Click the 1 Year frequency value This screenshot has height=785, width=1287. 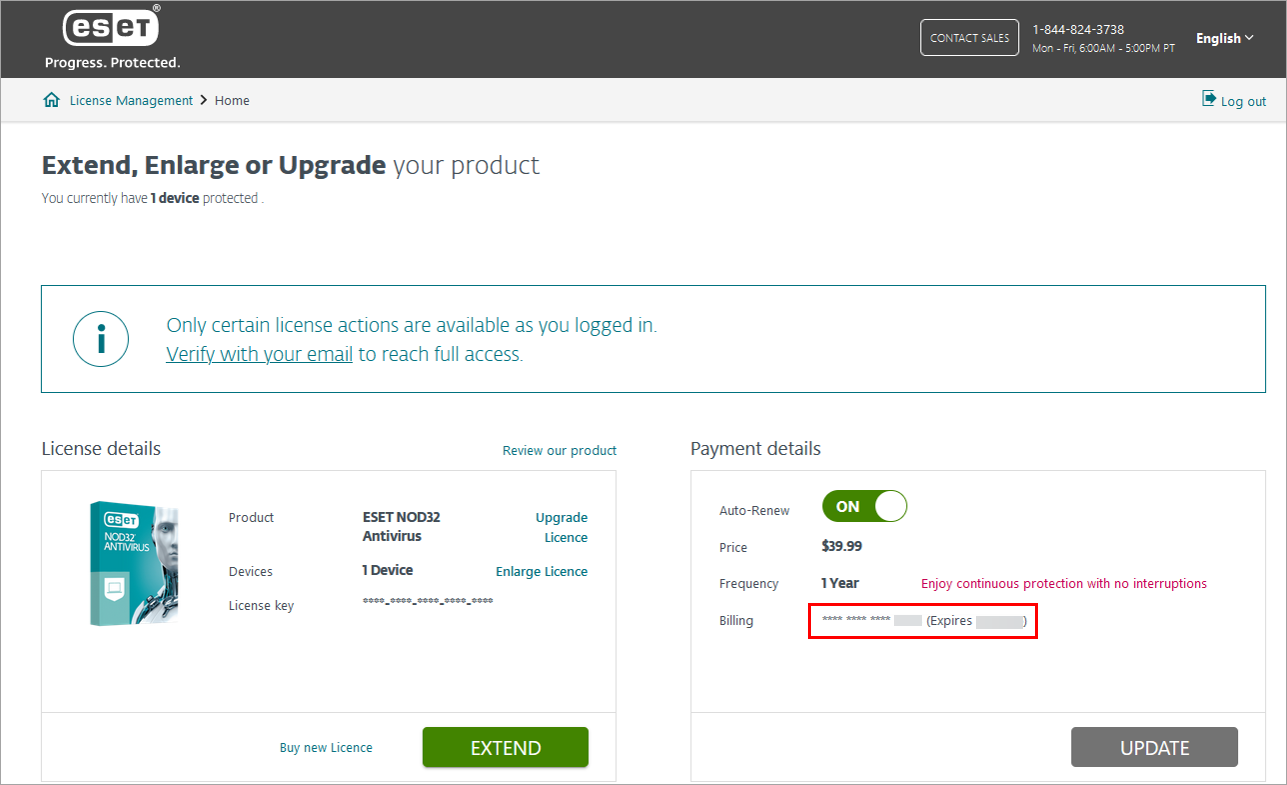(840, 583)
